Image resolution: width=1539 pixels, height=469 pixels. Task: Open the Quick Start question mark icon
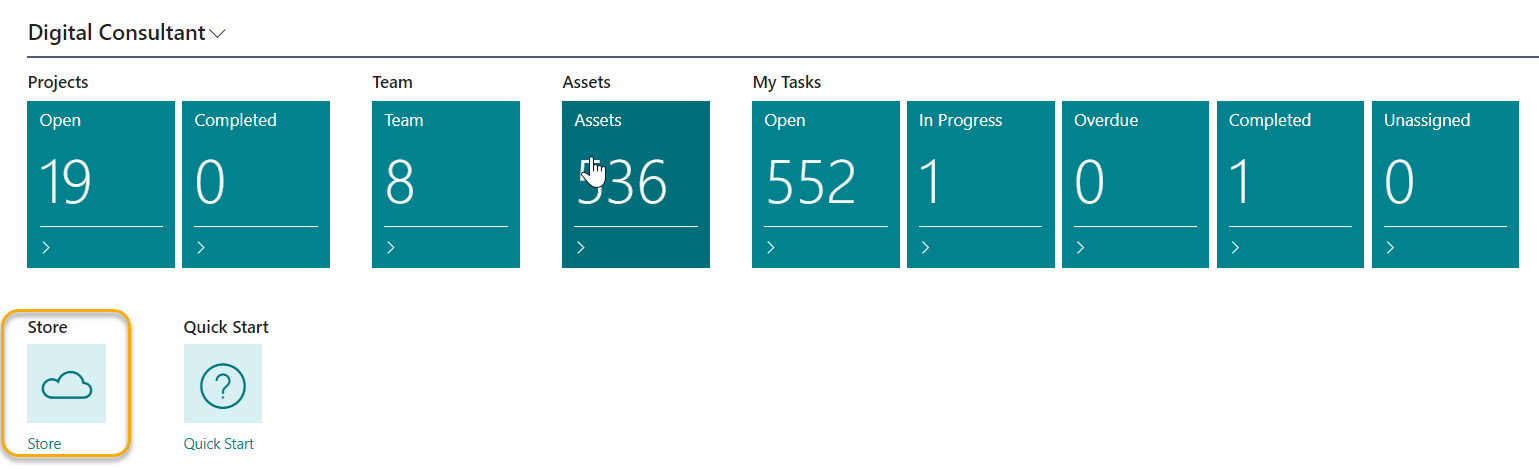(223, 384)
